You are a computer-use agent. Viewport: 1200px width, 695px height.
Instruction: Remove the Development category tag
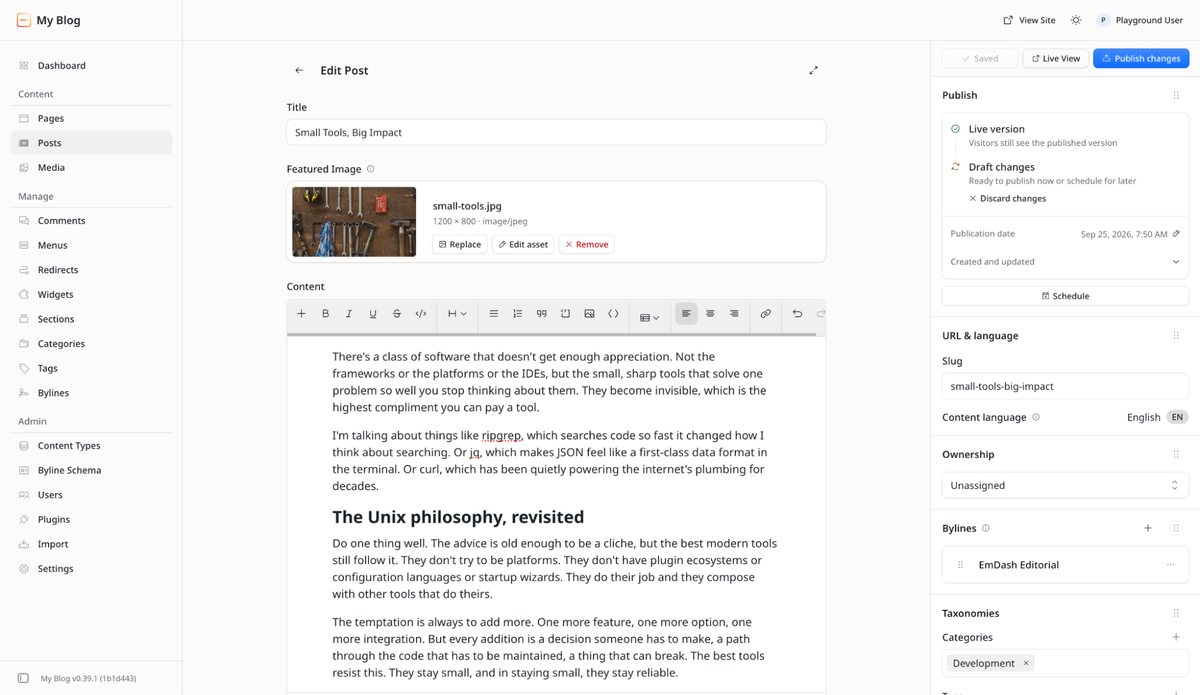click(1026, 663)
